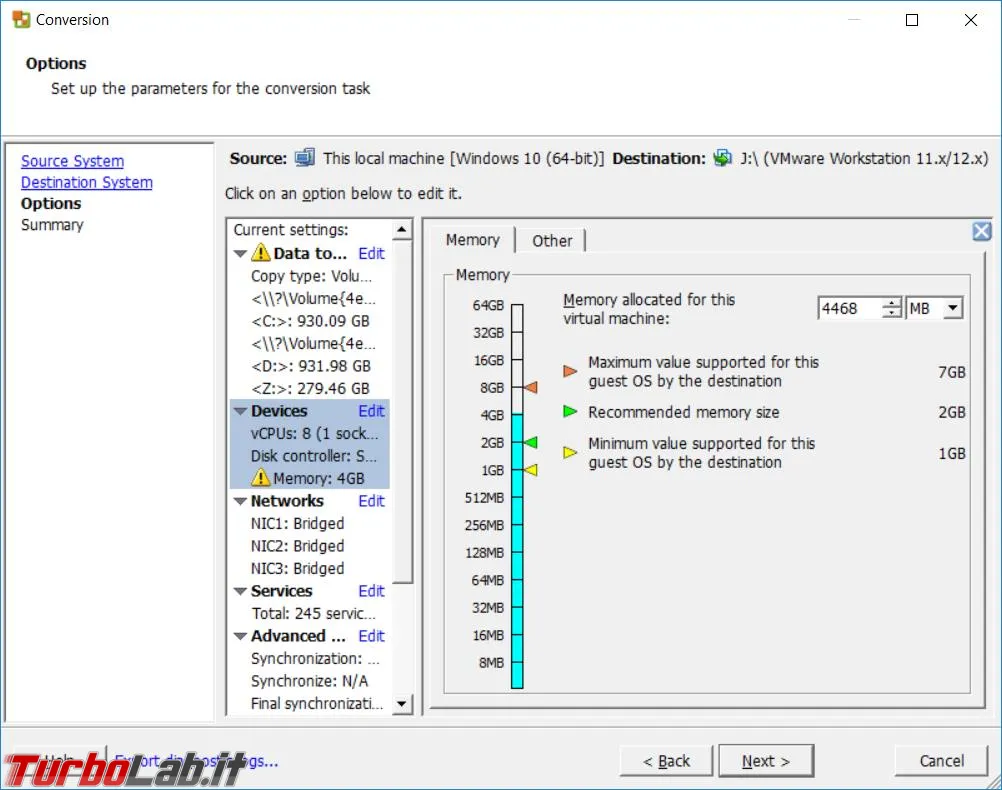Collapse the Networks section triangle
1002x790 pixels.
(240, 501)
